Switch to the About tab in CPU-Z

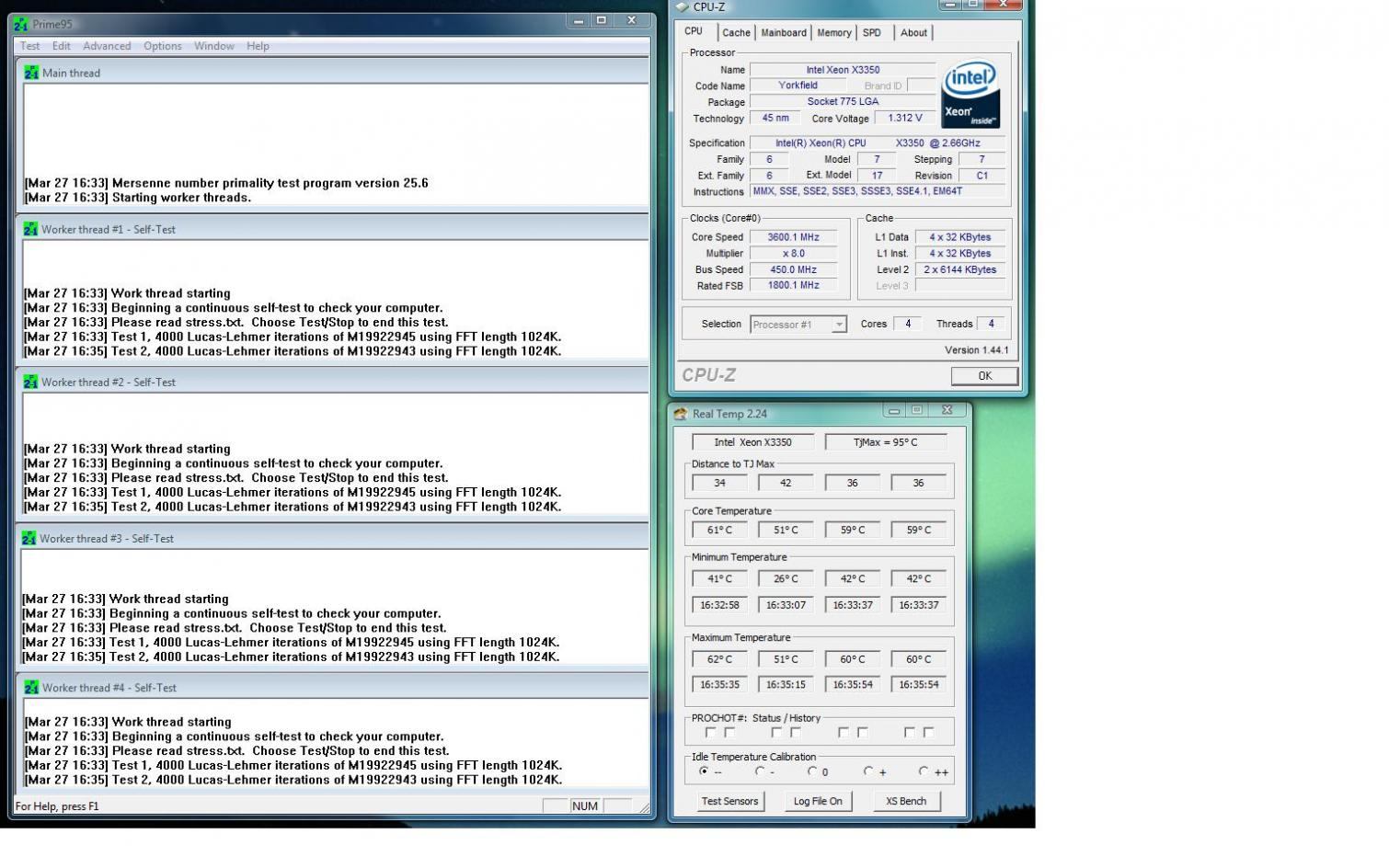(913, 33)
